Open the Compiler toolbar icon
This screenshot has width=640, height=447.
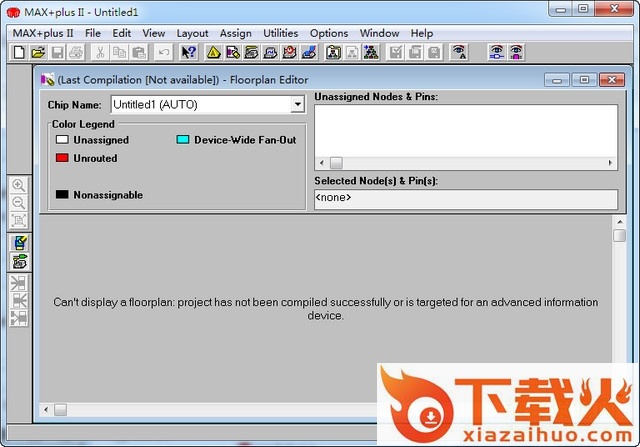251,52
